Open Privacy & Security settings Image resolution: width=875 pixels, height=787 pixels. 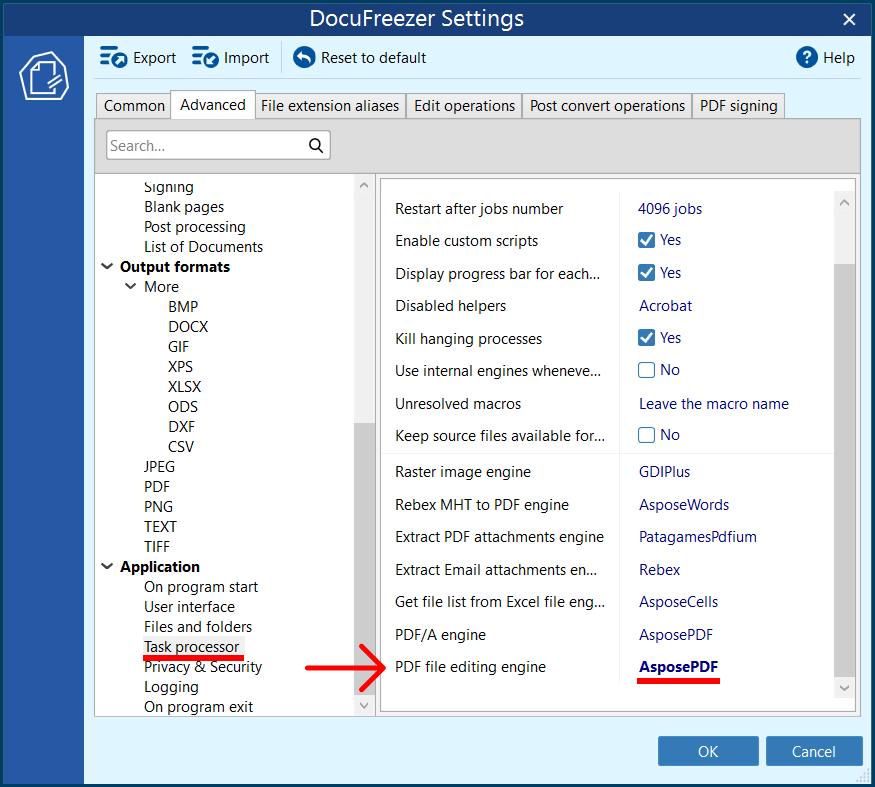click(x=203, y=667)
